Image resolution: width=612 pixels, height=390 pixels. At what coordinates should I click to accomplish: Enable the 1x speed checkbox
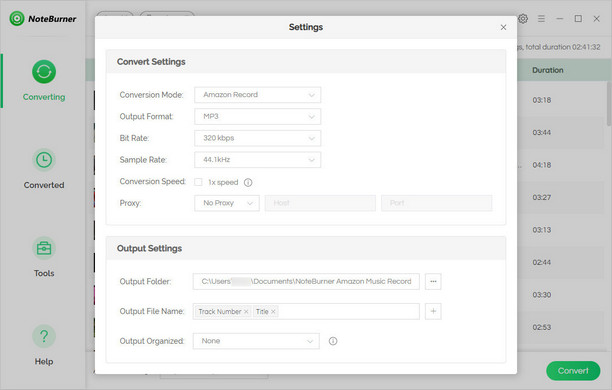pyautogui.click(x=199, y=182)
